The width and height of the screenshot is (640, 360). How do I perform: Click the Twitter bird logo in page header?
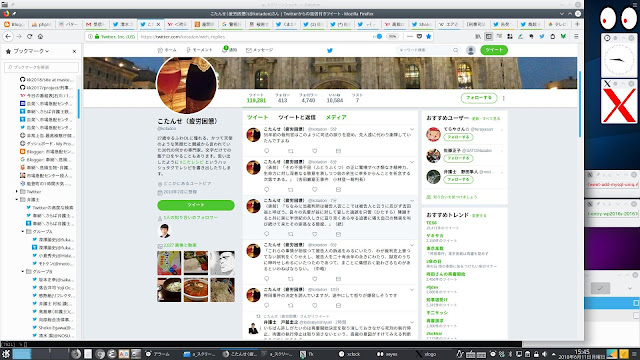click(330, 50)
